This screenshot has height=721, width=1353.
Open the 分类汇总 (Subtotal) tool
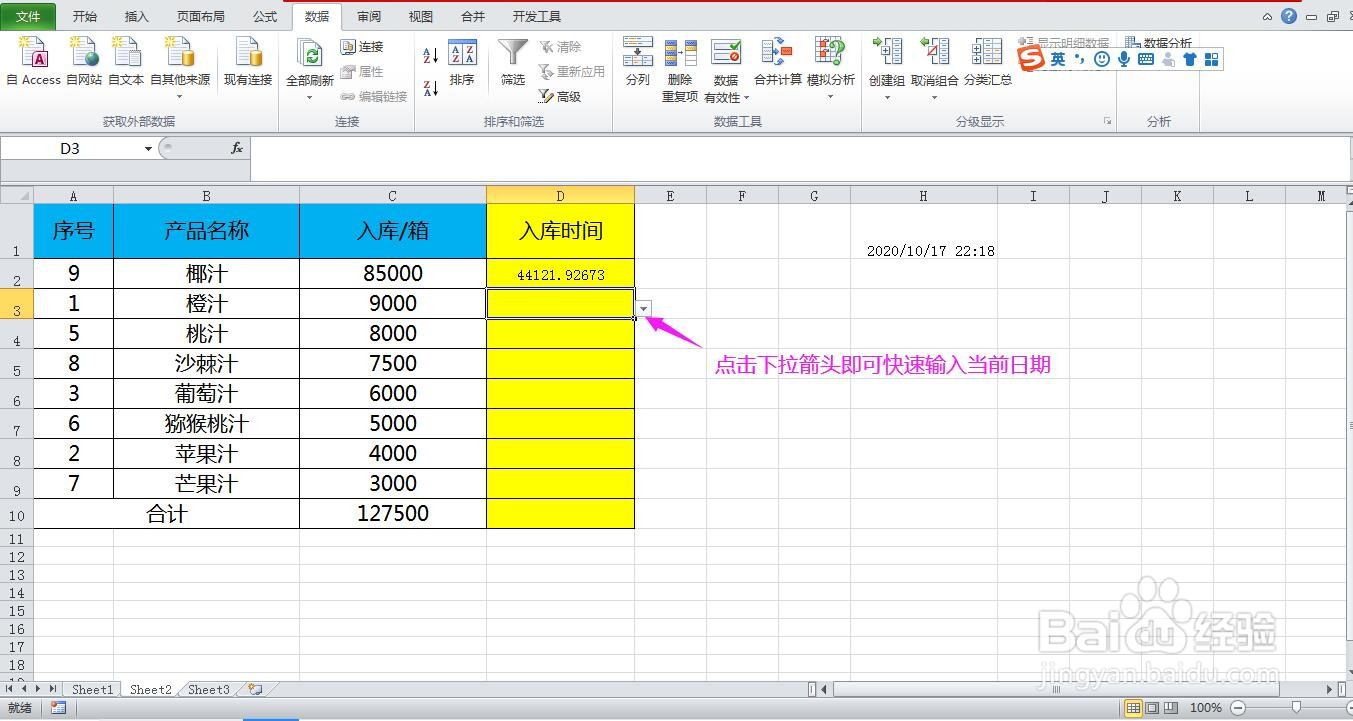[987, 62]
